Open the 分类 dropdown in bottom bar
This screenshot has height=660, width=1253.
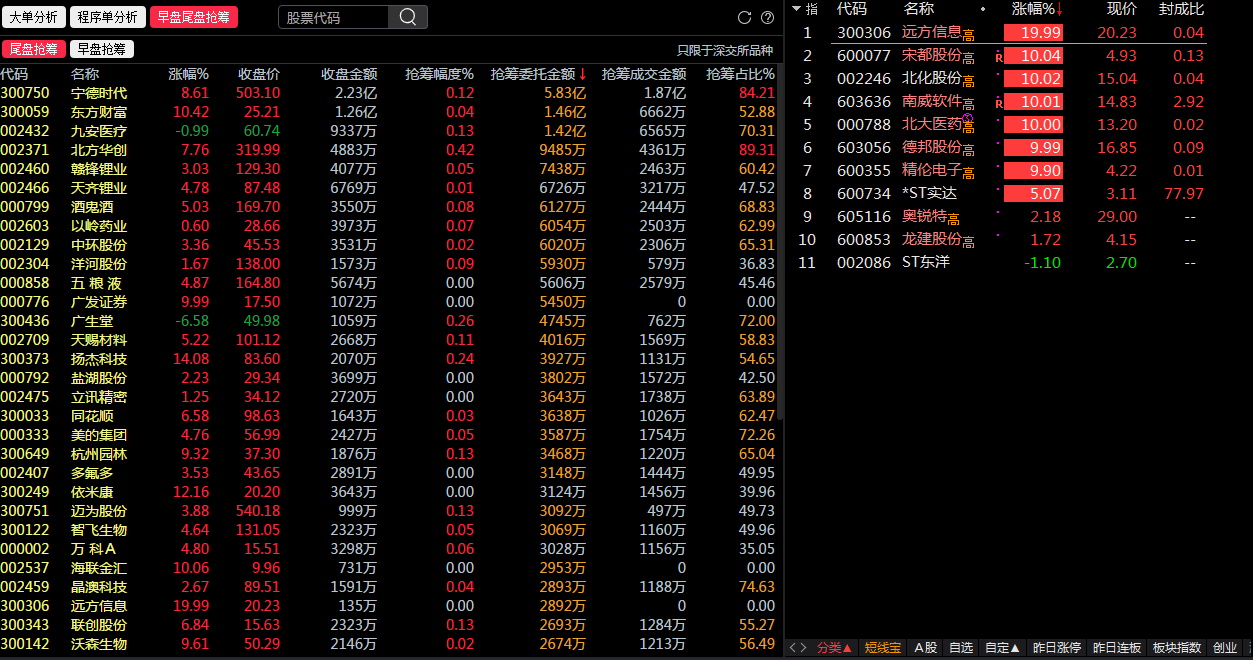click(833, 648)
